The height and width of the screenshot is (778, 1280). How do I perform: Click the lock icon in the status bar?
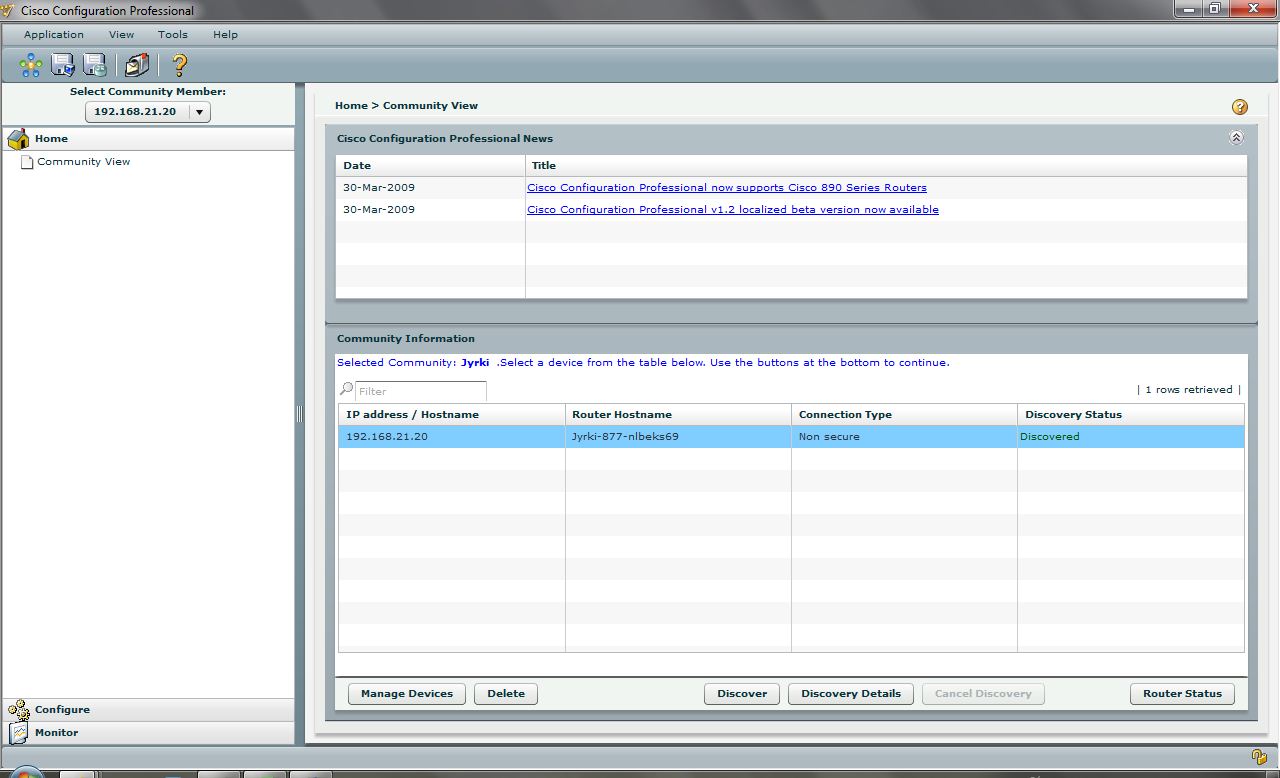click(x=1259, y=757)
